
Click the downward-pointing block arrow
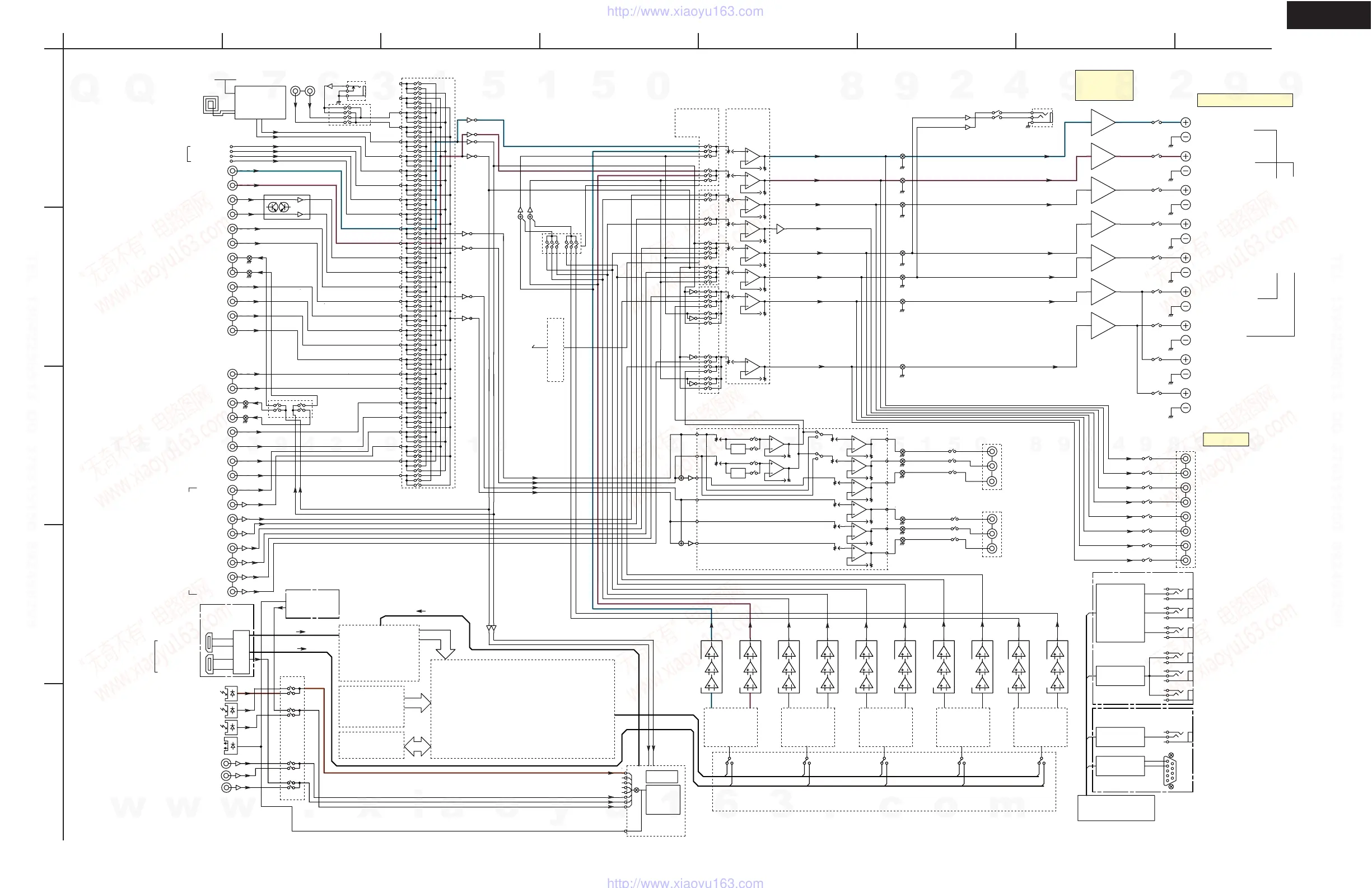tap(445, 650)
